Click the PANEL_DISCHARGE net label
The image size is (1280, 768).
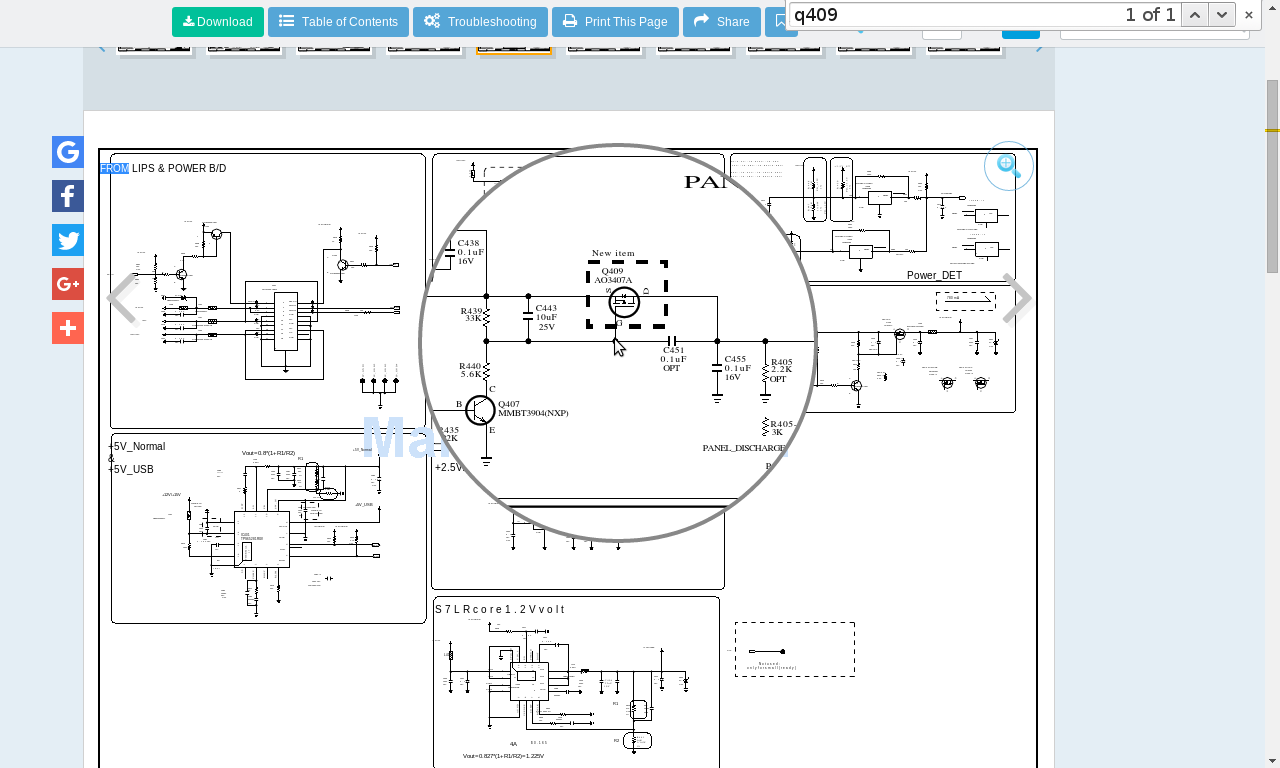[744, 449]
